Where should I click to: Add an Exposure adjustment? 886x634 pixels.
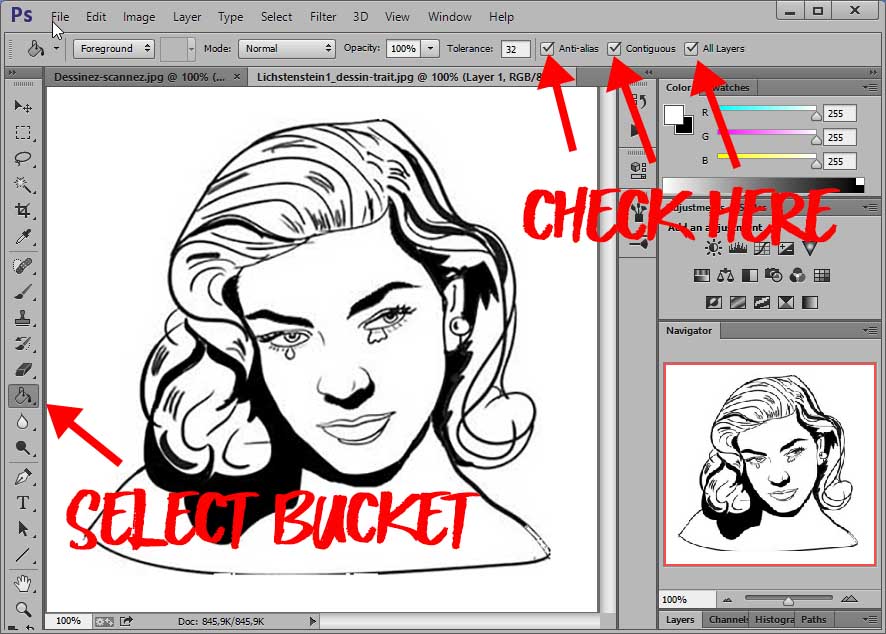pos(786,248)
